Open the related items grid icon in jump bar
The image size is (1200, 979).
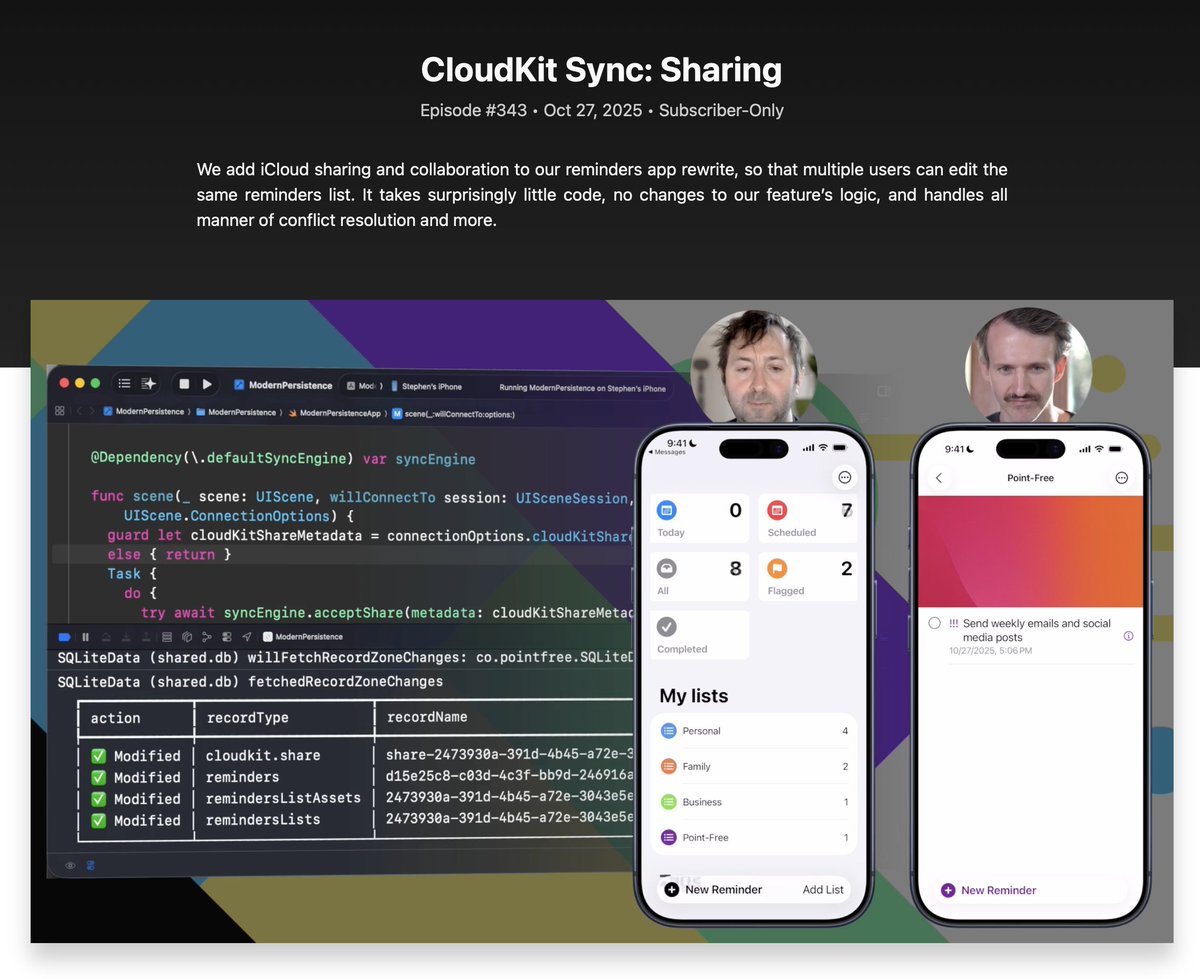click(x=60, y=411)
